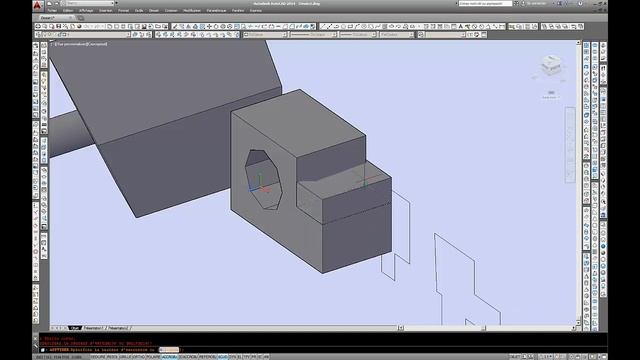
Task: Open the workspace dropdown in the title bar
Action: [x=89, y=3]
